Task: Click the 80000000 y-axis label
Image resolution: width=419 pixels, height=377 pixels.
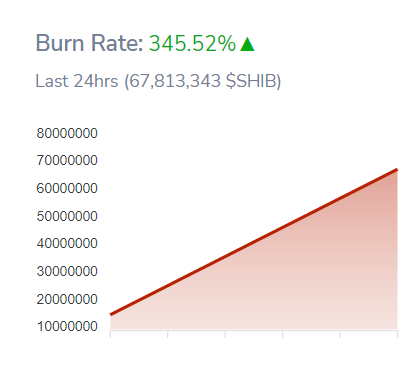Action: (x=67, y=133)
